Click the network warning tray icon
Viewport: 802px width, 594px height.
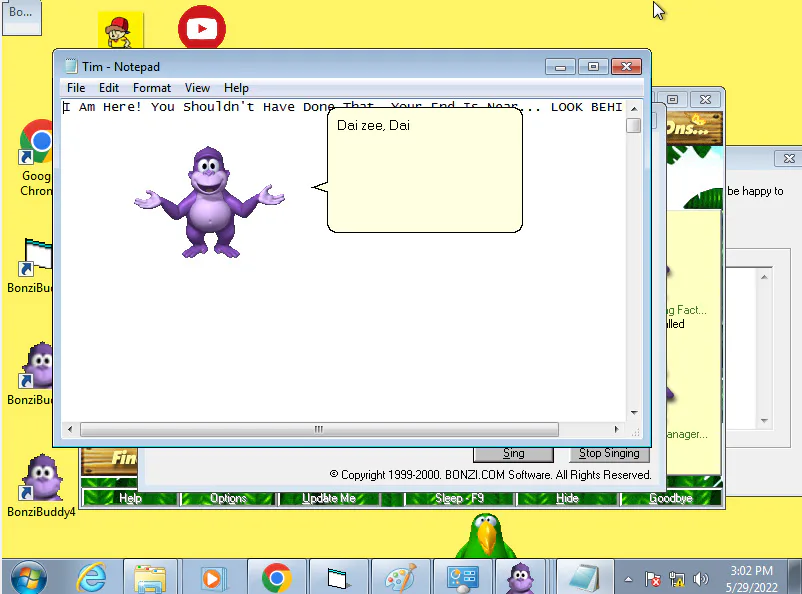[677, 579]
